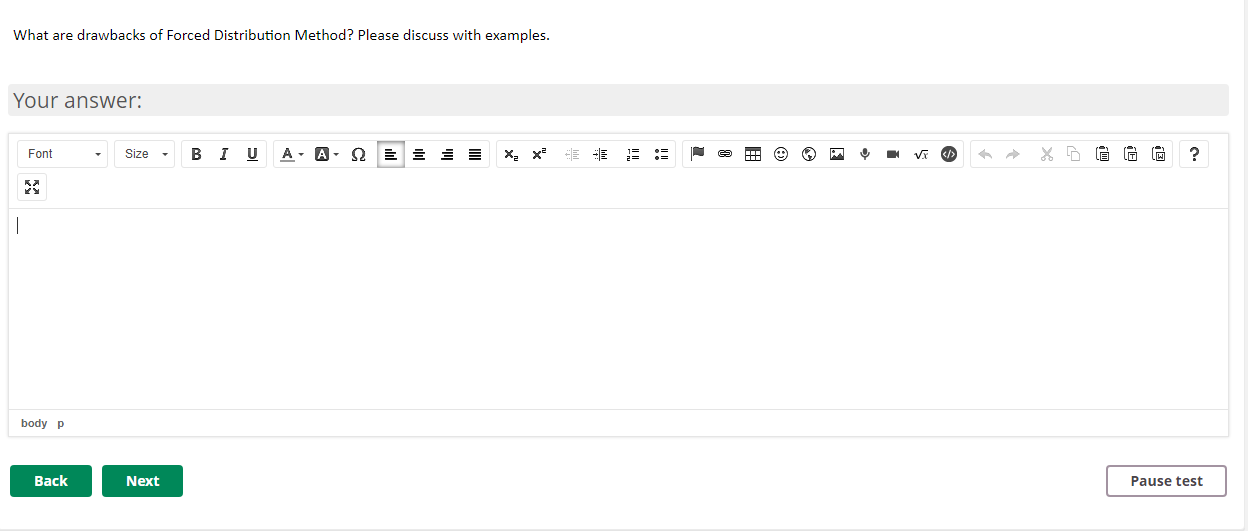Click the insert table icon
This screenshot has width=1248, height=531.
coord(753,154)
